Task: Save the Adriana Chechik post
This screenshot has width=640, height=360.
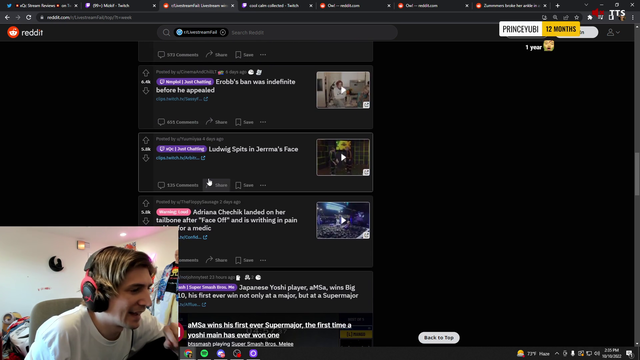Action: [x=244, y=260]
